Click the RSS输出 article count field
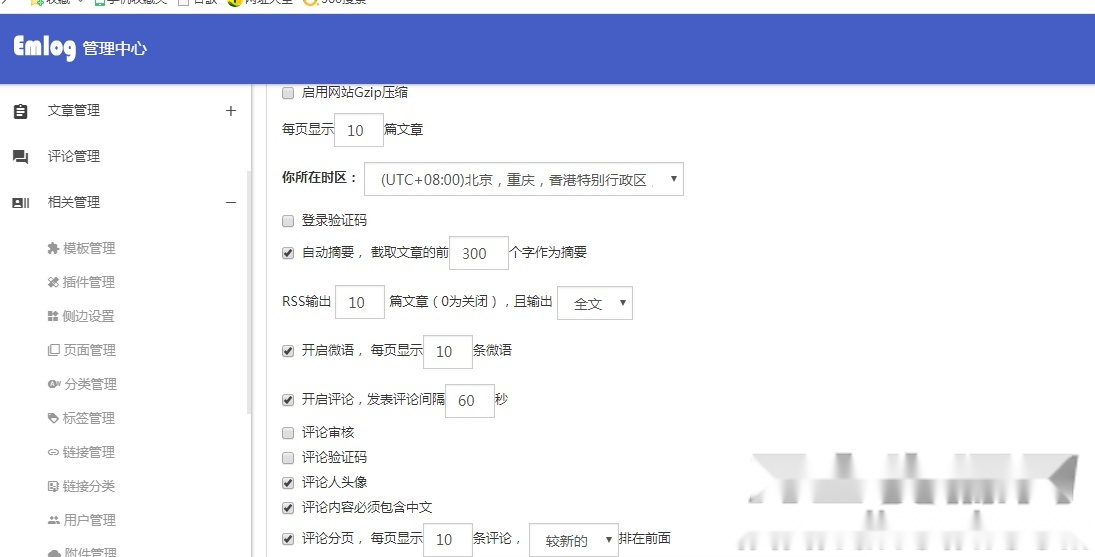This screenshot has height=557, width=1095. pos(360,302)
